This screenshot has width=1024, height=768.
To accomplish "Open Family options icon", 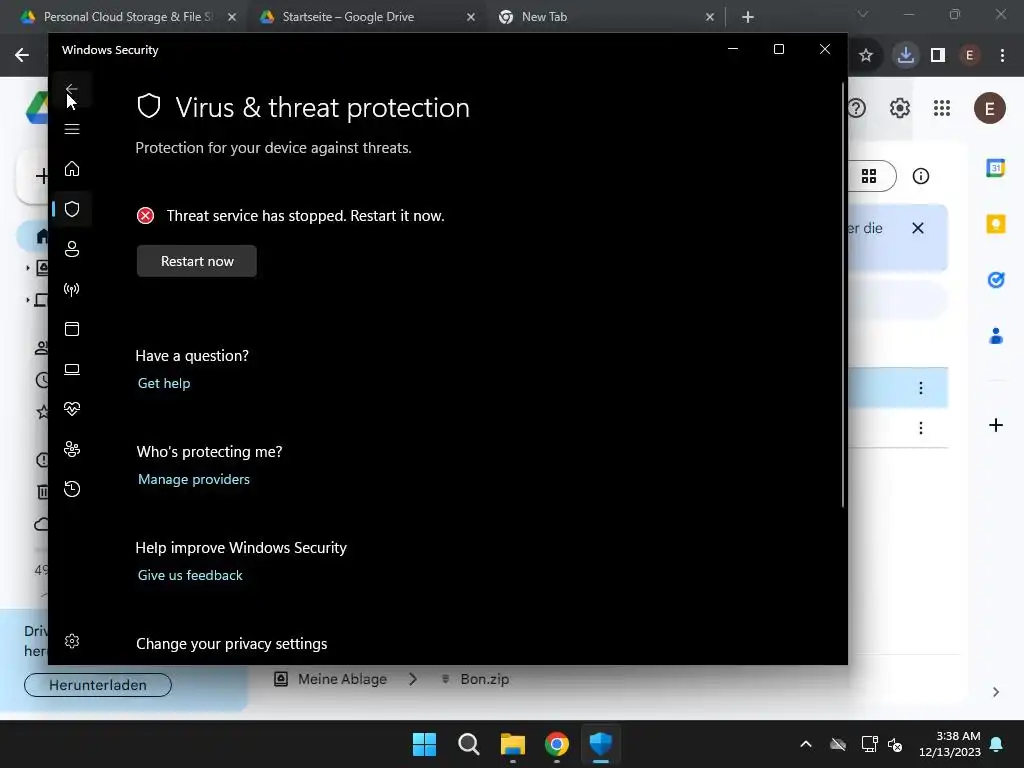I will (72, 449).
